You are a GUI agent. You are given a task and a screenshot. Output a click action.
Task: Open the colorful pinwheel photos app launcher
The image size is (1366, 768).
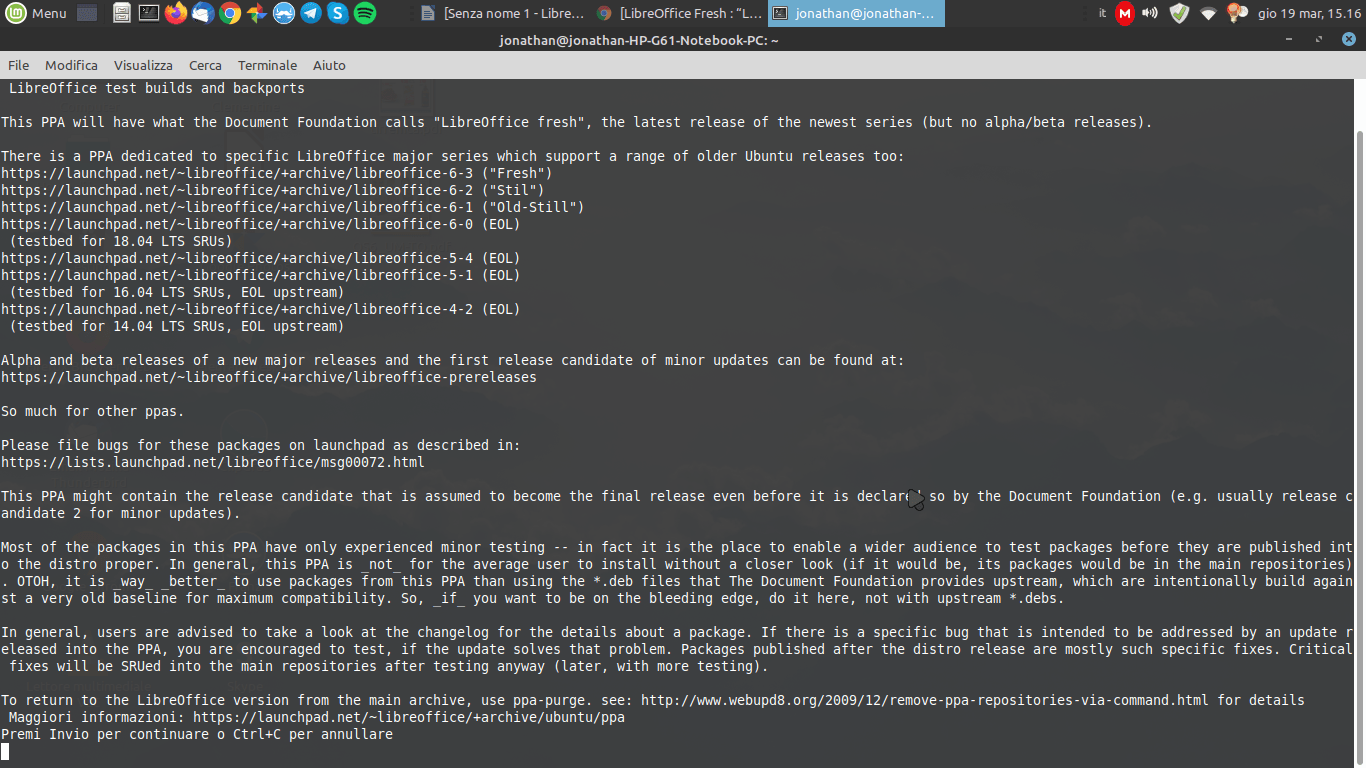coord(256,13)
